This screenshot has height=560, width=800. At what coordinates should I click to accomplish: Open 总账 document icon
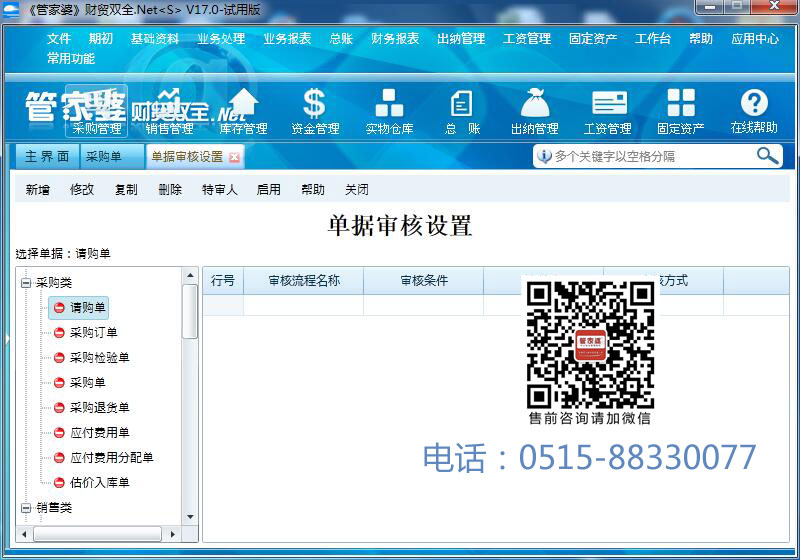[x=462, y=112]
